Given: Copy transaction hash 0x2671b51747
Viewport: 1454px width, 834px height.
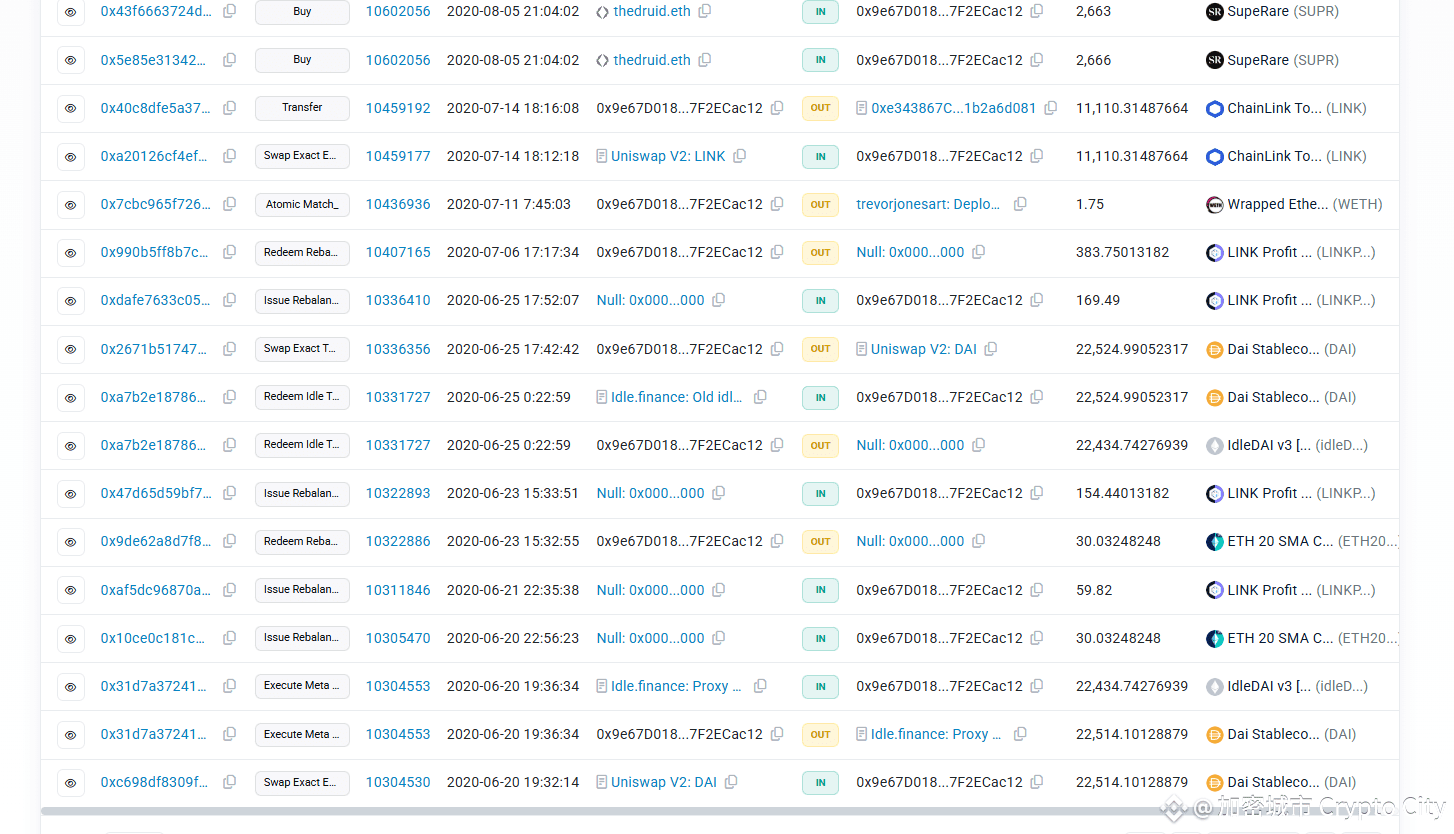Looking at the screenshot, I should tap(230, 349).
